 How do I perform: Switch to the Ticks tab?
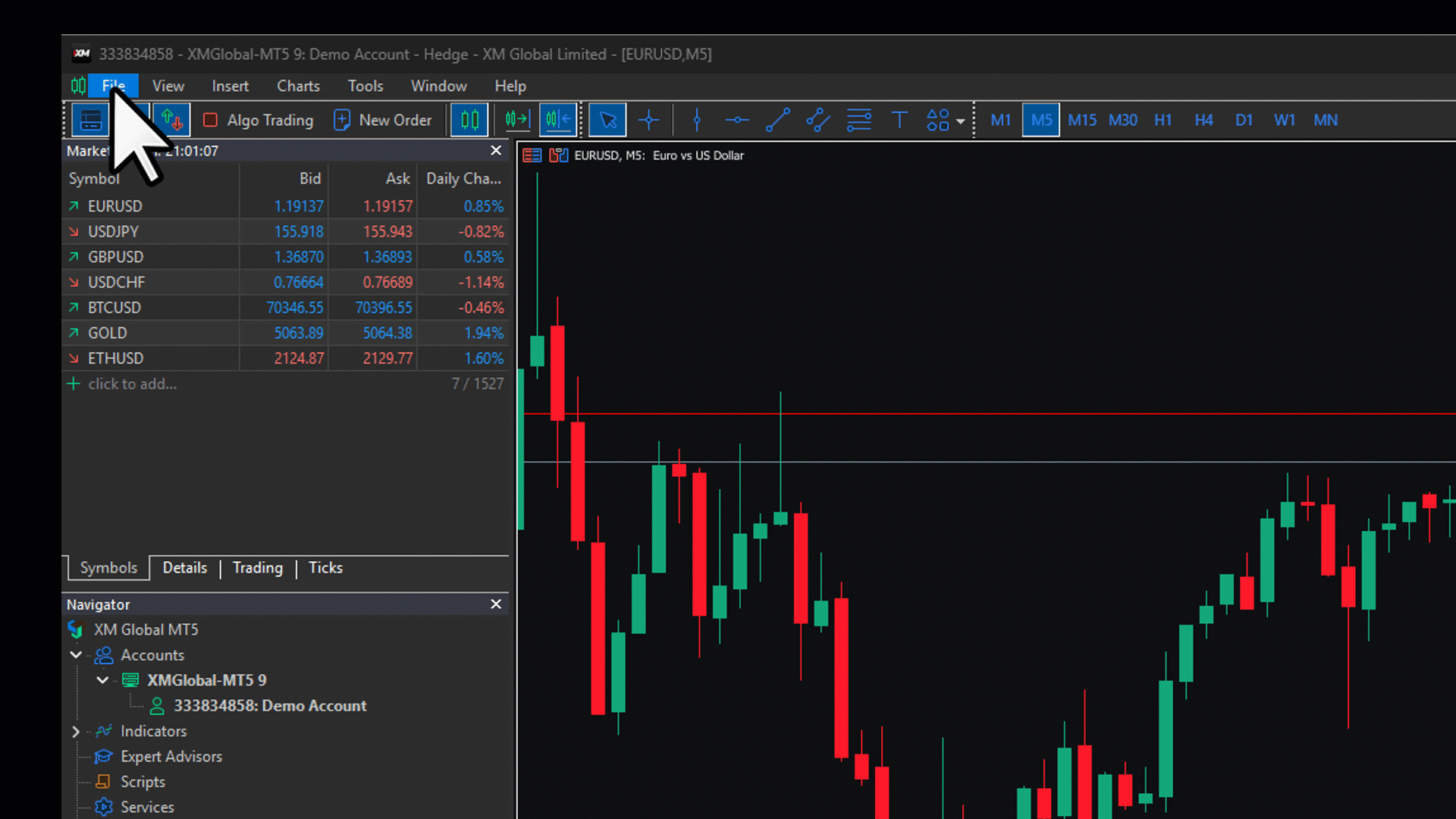[325, 567]
